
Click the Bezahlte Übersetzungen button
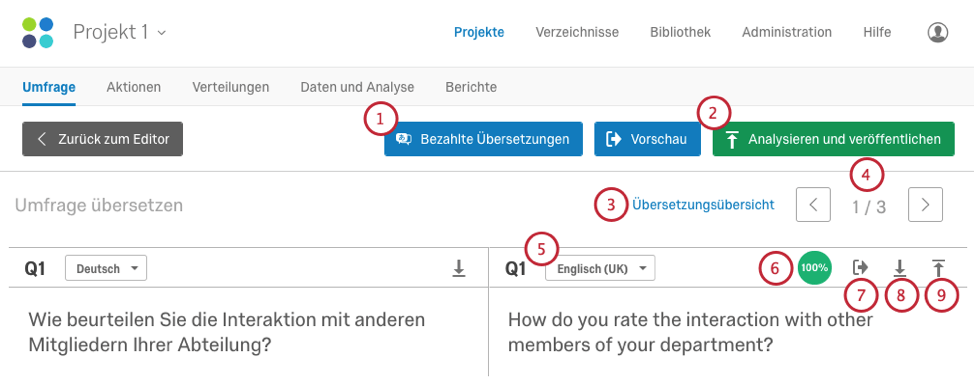point(483,138)
